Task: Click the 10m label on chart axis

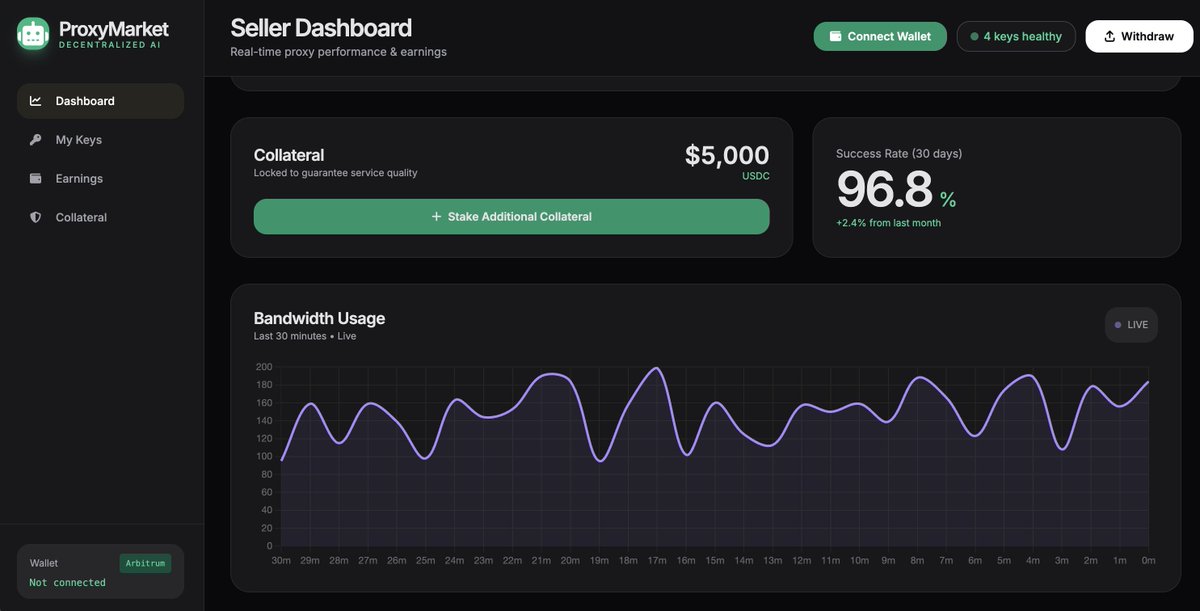Action: [859, 561]
